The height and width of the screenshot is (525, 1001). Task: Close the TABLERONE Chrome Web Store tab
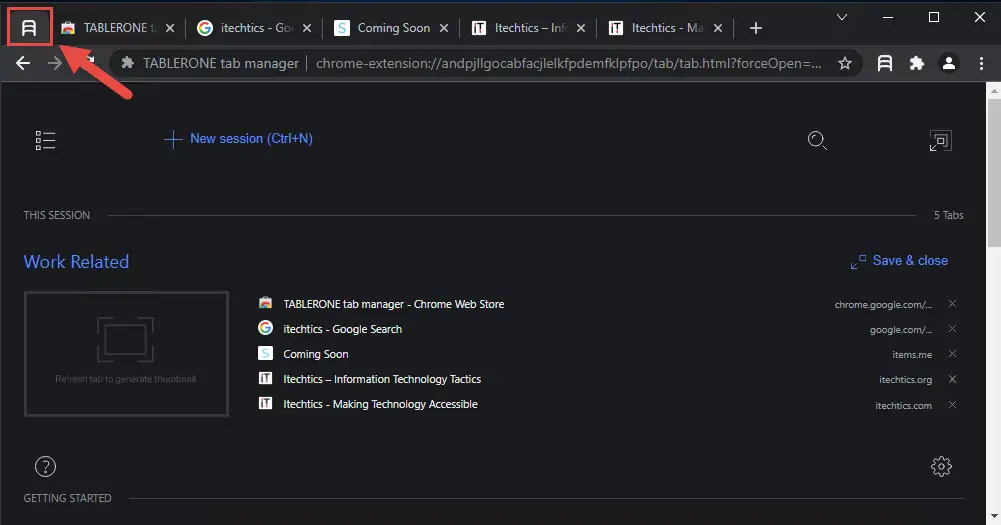click(170, 28)
